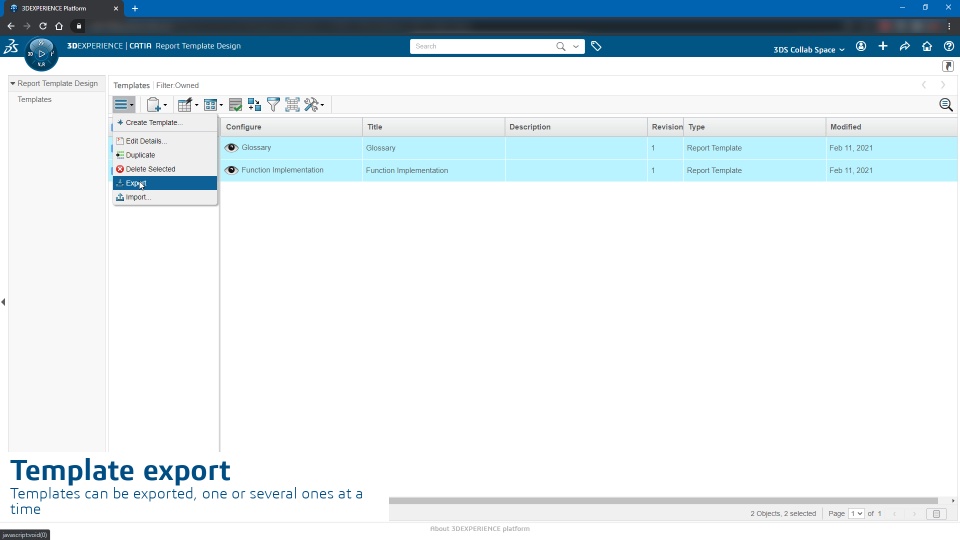Viewport: 960px width, 540px height.
Task: Open the help question mark icon
Action: [949, 47]
